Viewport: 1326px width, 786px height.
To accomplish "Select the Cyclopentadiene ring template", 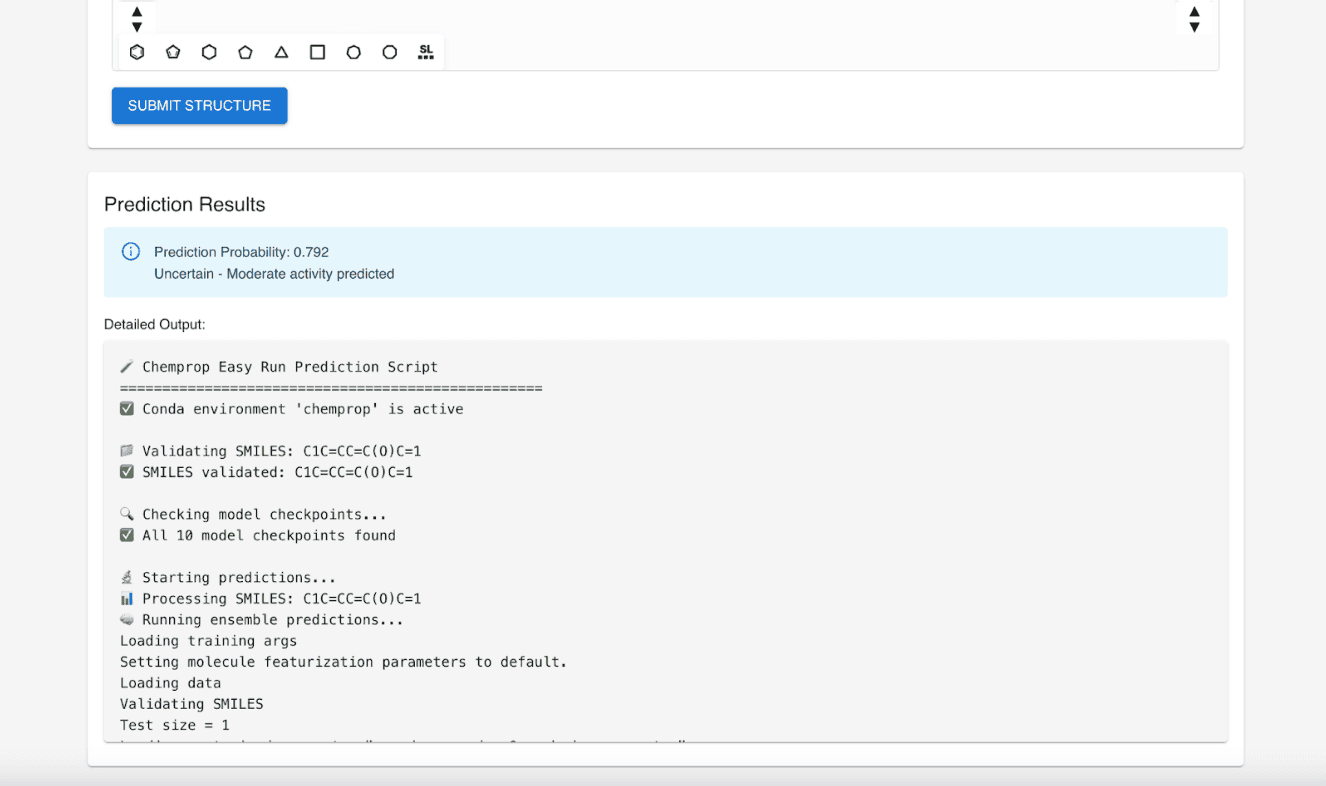I will (173, 52).
